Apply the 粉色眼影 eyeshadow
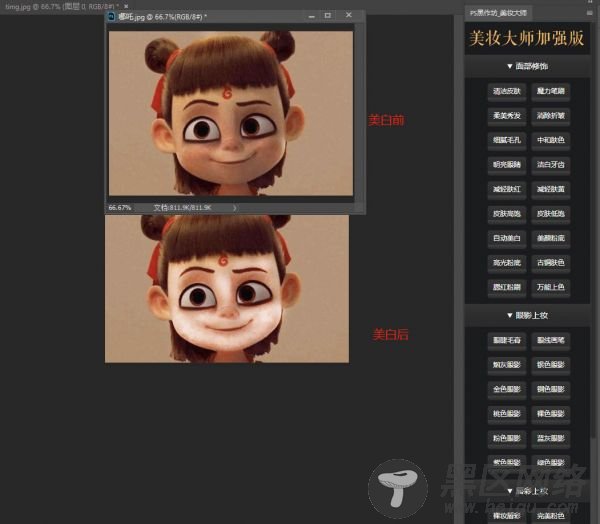 tap(507, 438)
